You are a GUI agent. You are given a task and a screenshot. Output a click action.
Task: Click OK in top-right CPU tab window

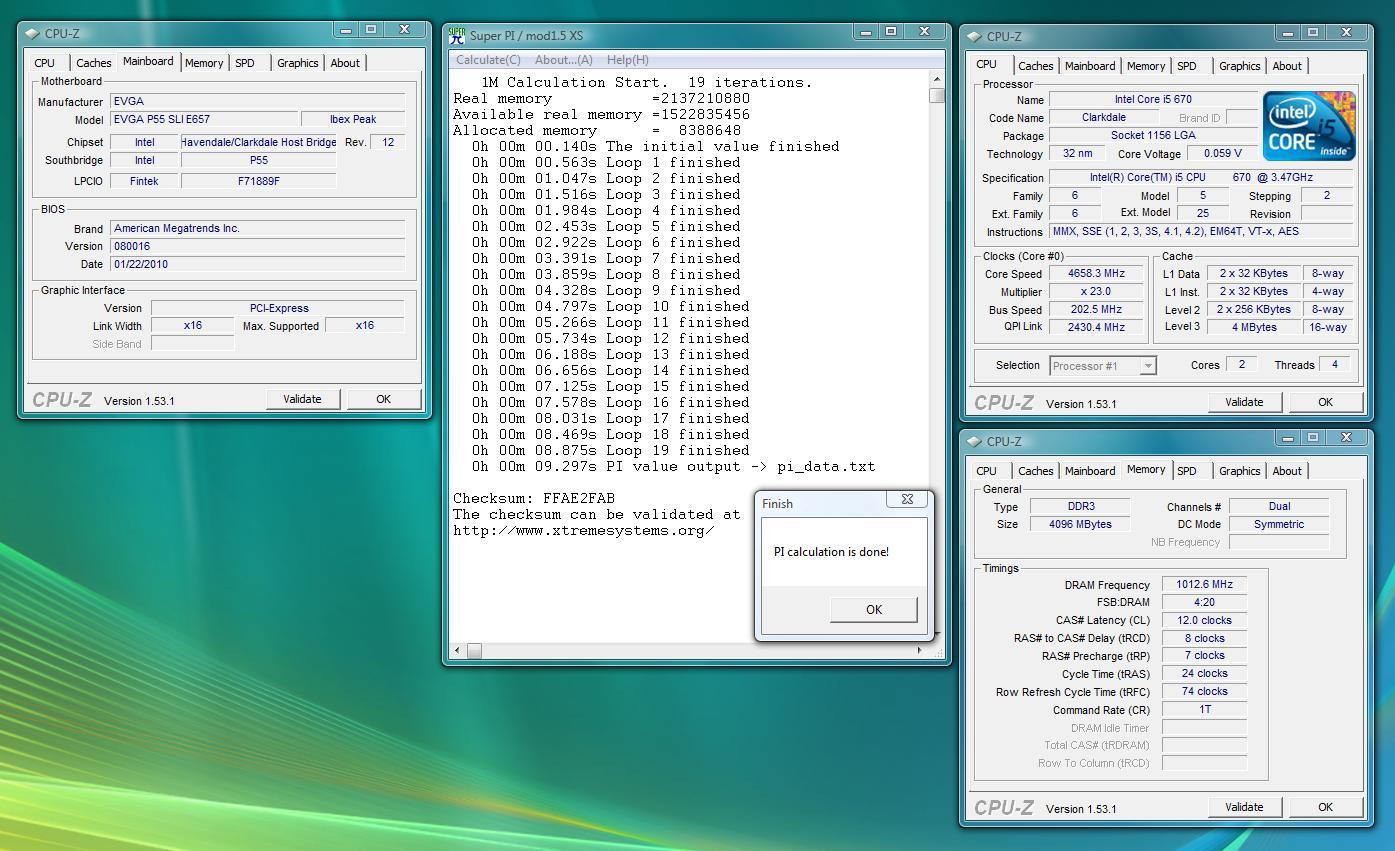coord(1326,402)
